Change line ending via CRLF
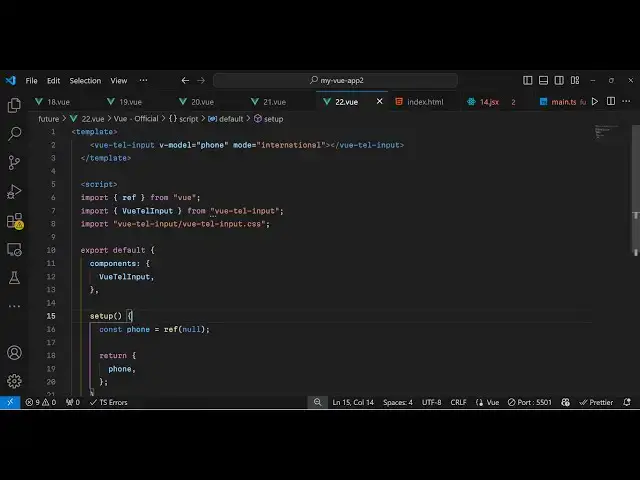 tap(458, 402)
